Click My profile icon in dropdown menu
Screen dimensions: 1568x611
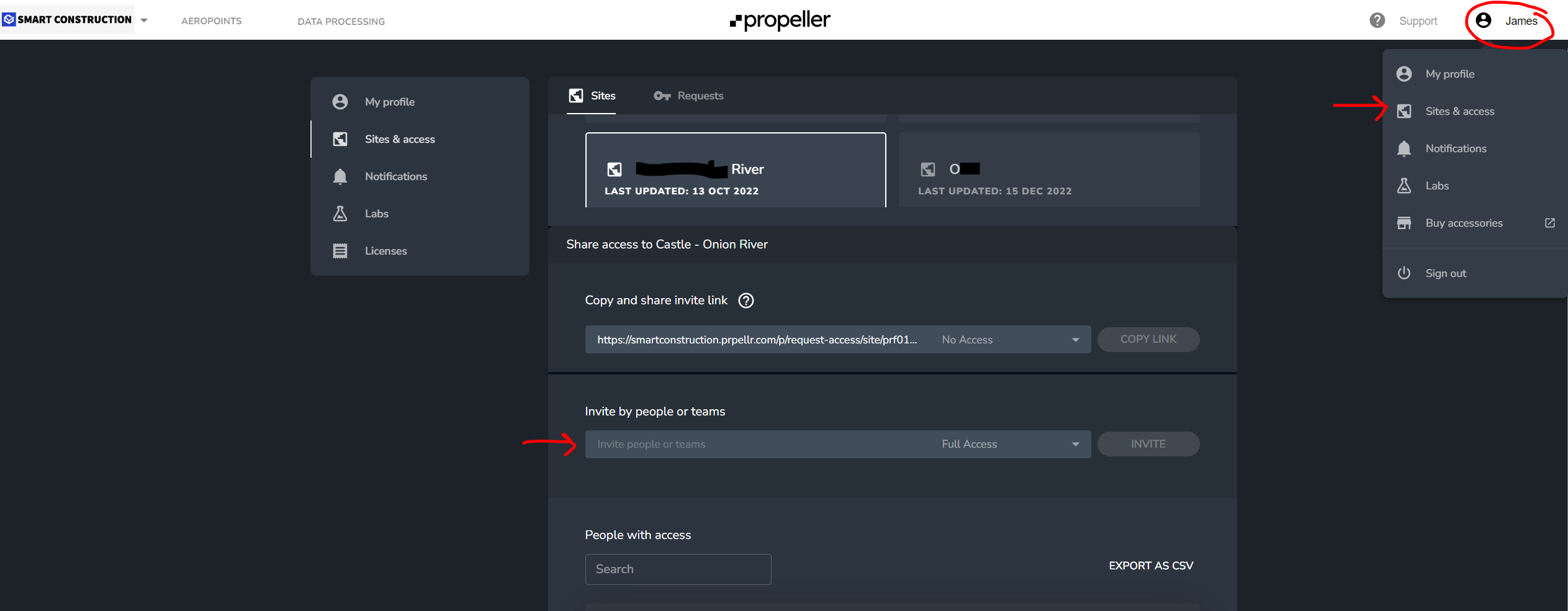coord(1404,74)
